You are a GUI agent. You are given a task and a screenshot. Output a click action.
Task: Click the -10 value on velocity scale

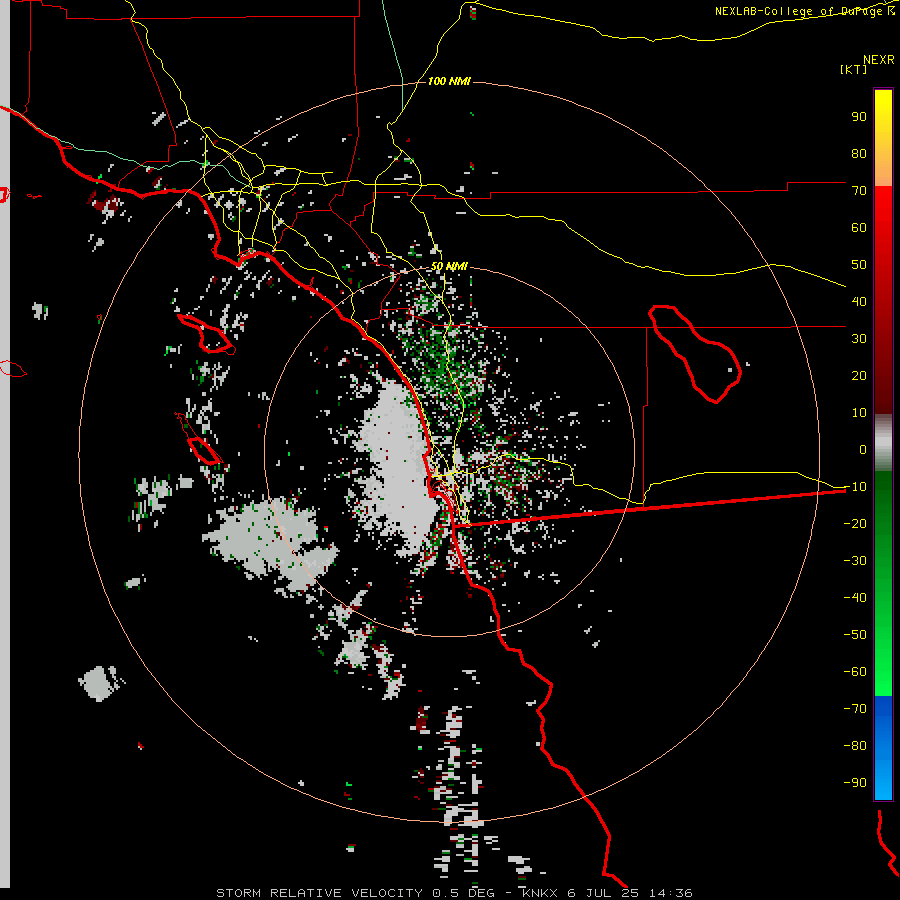(x=855, y=487)
